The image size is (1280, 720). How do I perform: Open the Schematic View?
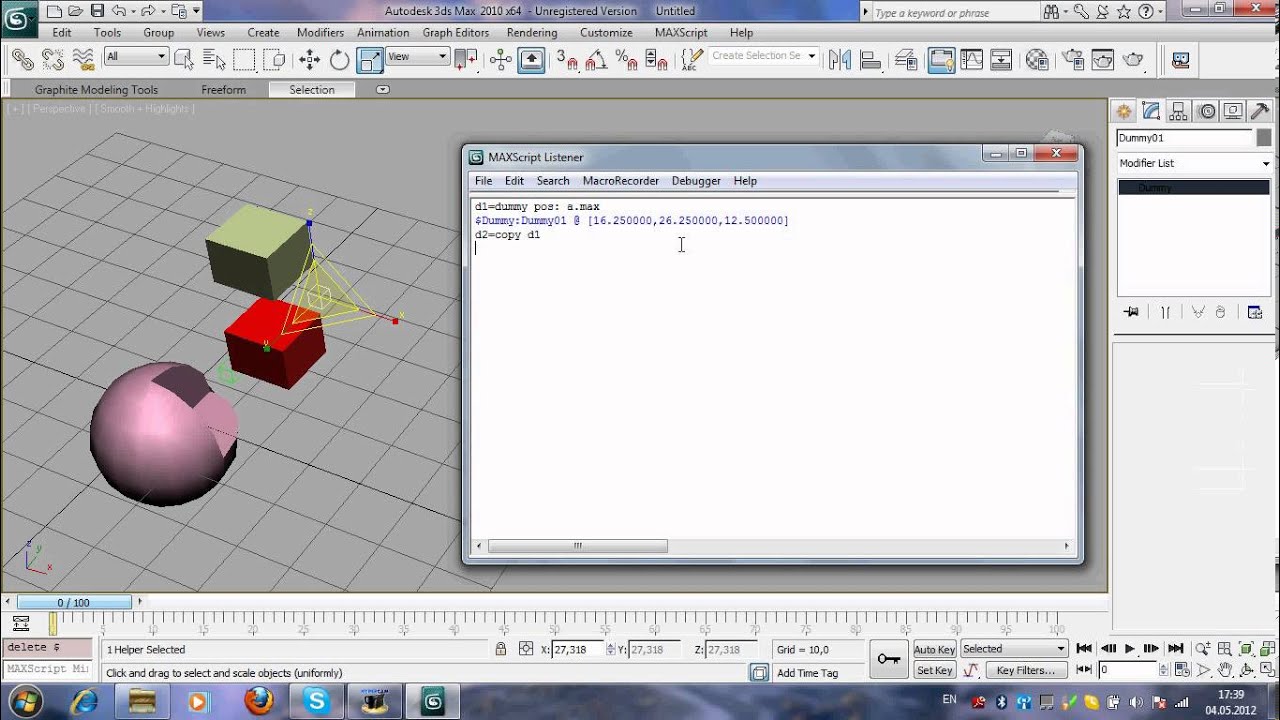[x=1001, y=60]
